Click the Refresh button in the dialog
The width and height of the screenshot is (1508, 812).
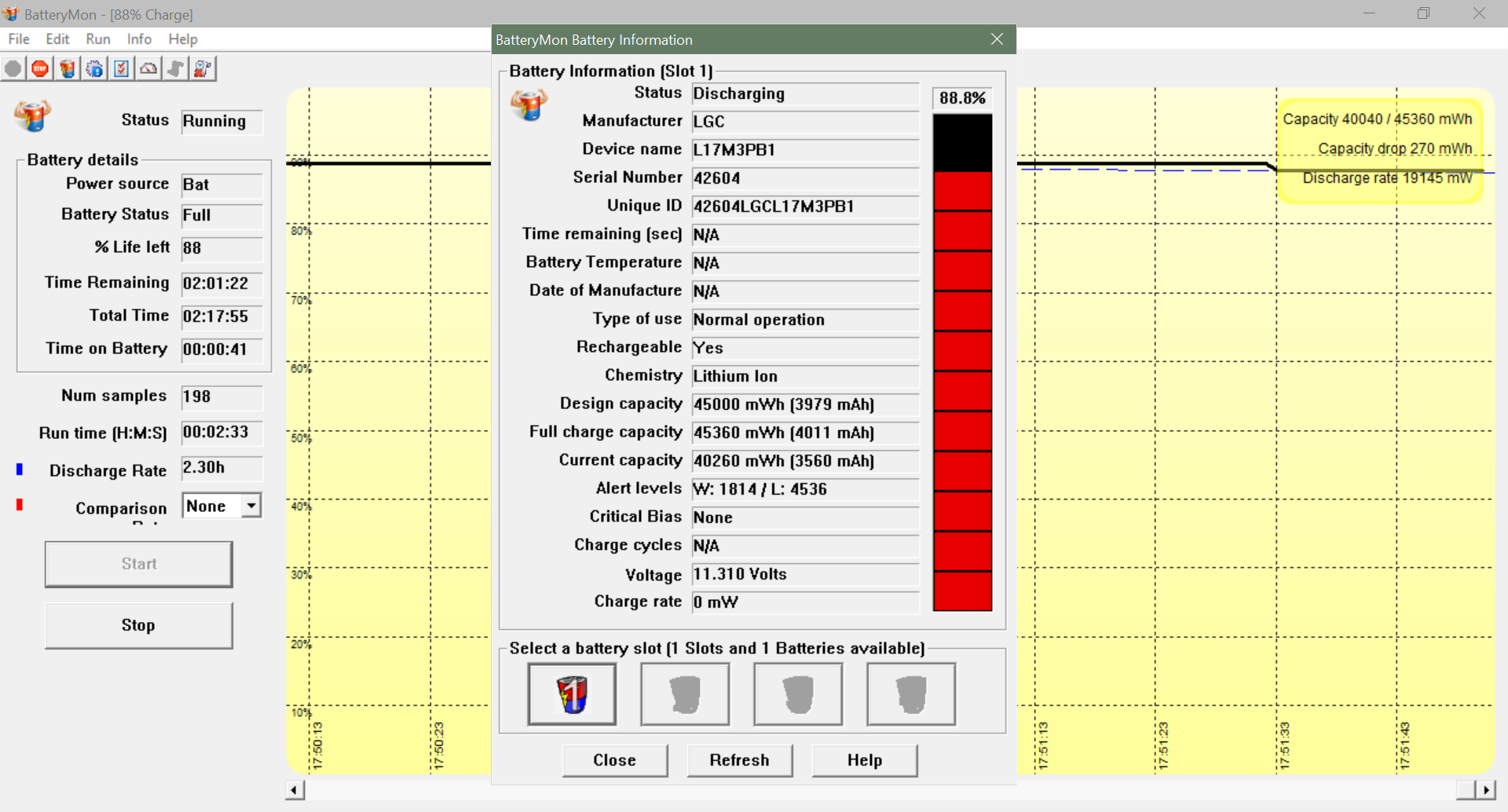tap(740, 760)
